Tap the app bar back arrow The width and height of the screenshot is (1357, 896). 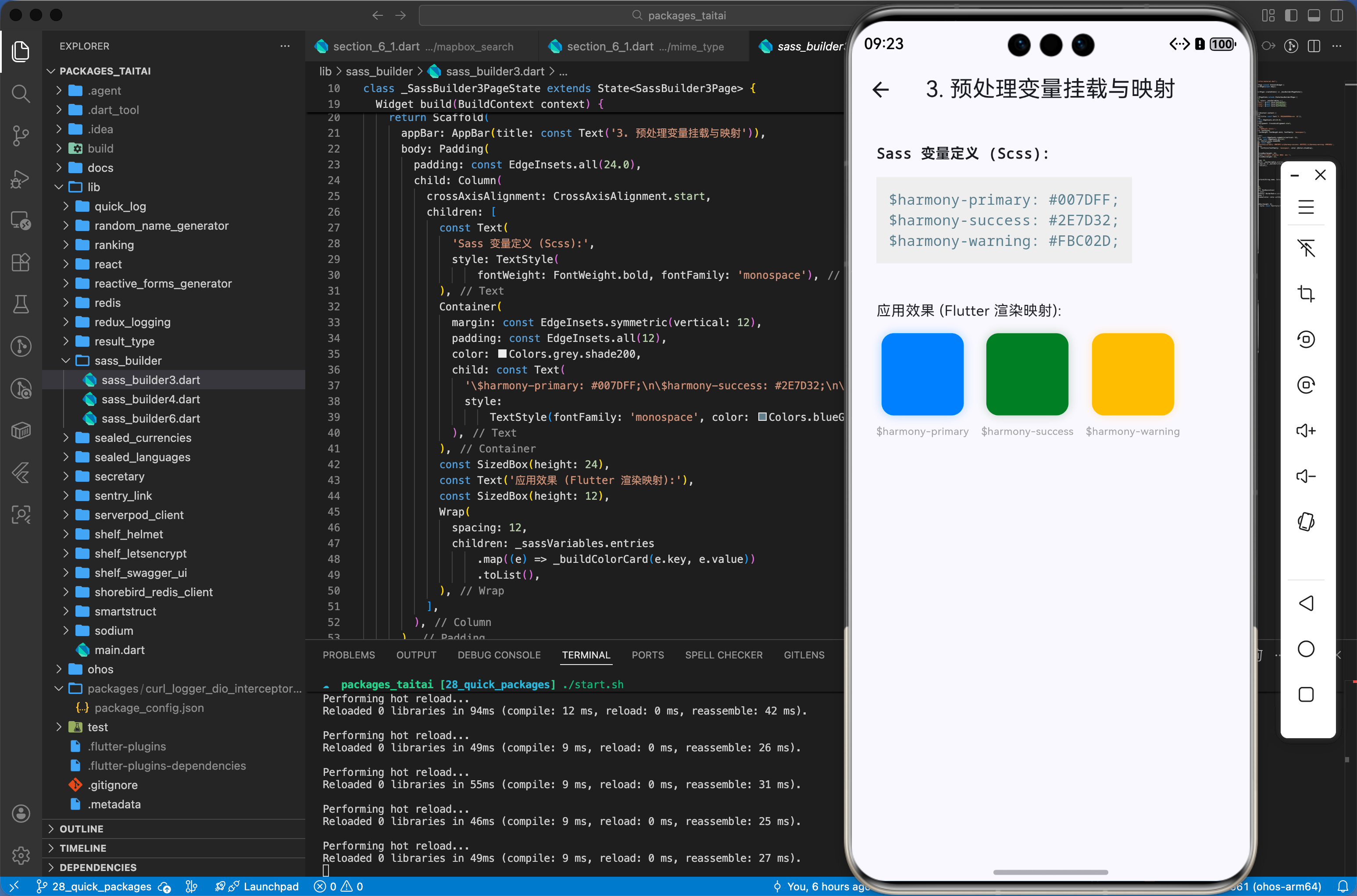[881, 89]
